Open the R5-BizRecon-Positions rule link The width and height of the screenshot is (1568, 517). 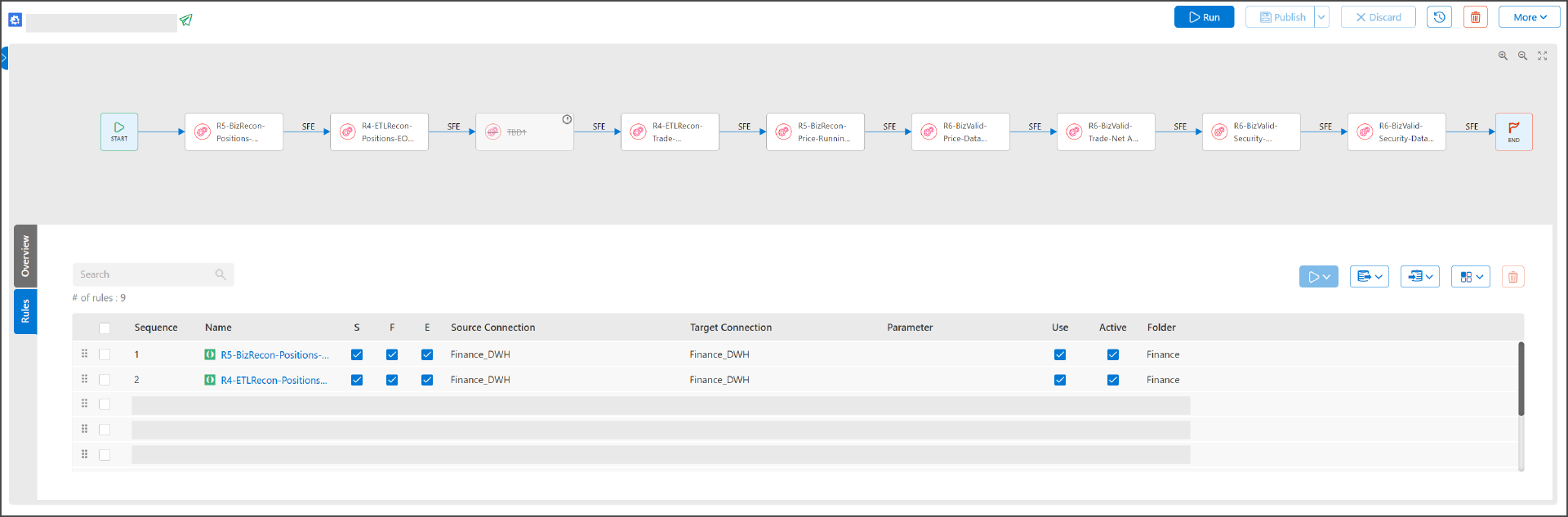[274, 354]
